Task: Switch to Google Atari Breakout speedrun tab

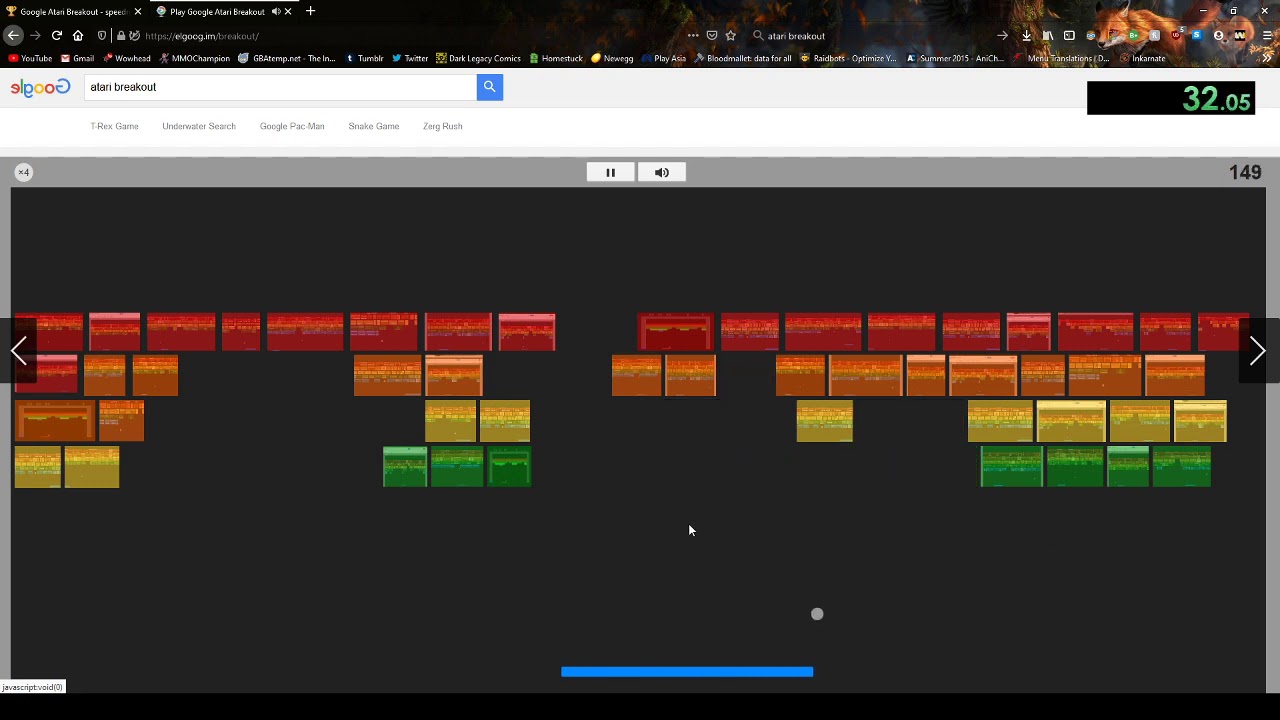Action: 72,12
